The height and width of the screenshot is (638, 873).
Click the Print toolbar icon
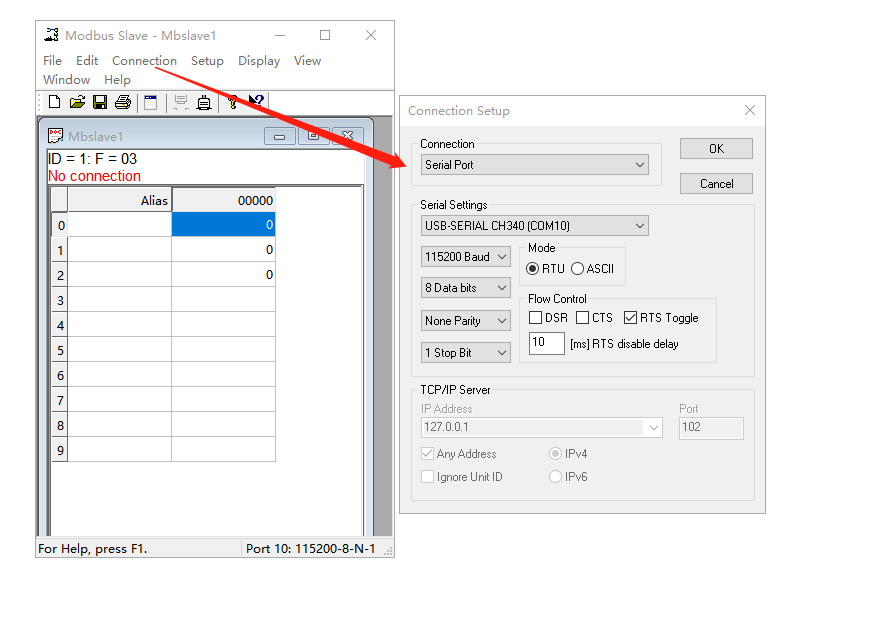tap(123, 102)
